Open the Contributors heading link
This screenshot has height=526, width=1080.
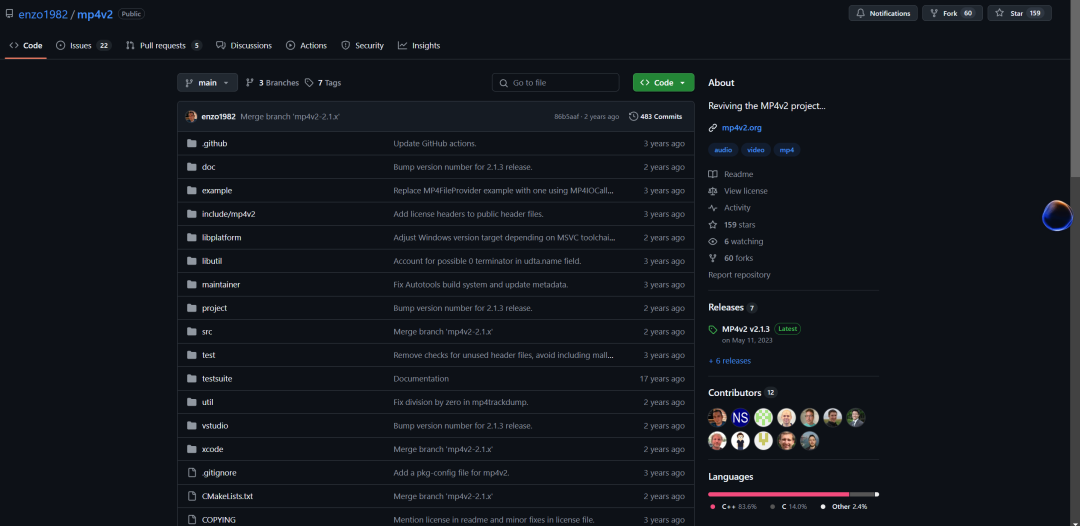point(734,392)
